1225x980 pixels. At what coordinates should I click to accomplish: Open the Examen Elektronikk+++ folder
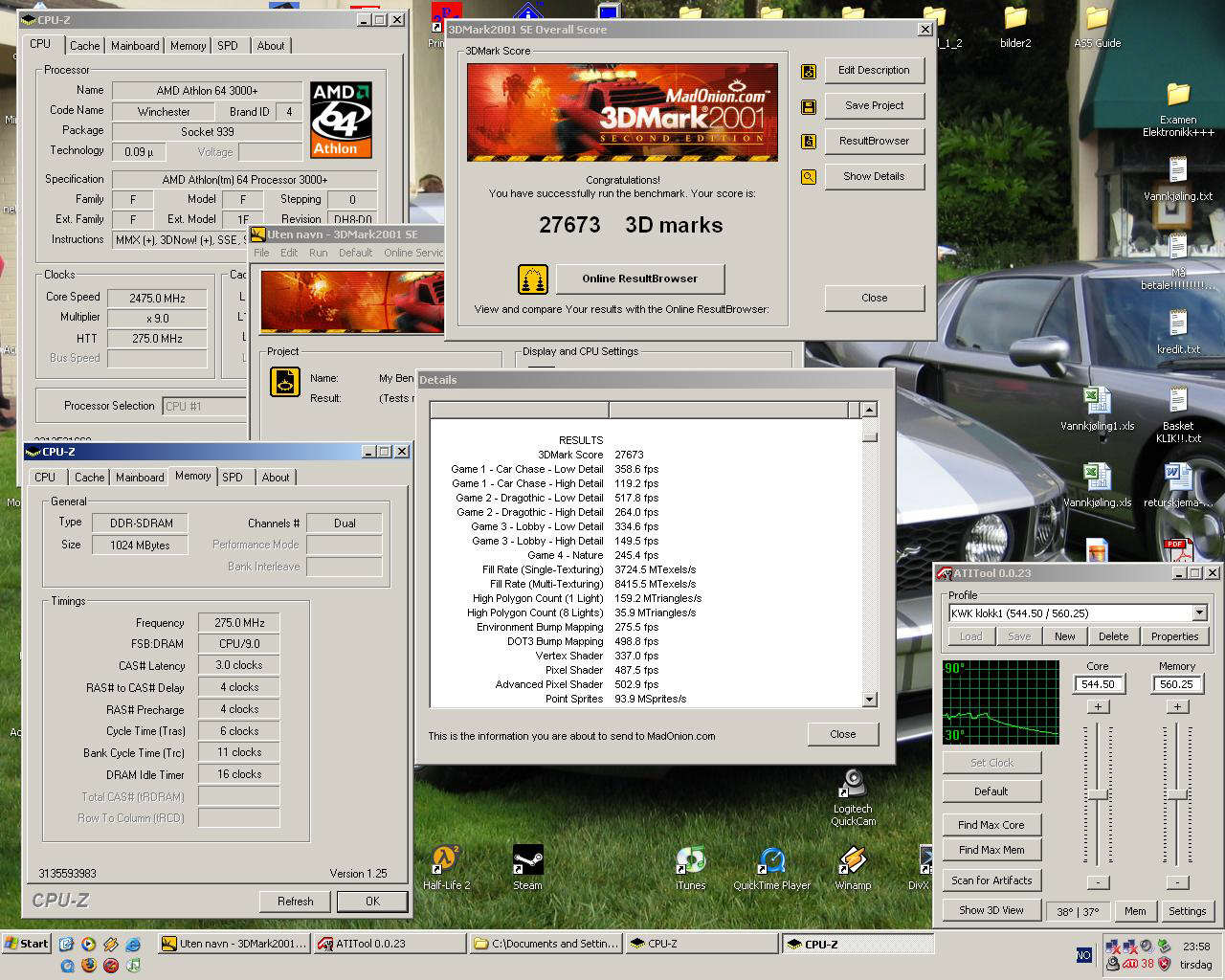tap(1178, 95)
